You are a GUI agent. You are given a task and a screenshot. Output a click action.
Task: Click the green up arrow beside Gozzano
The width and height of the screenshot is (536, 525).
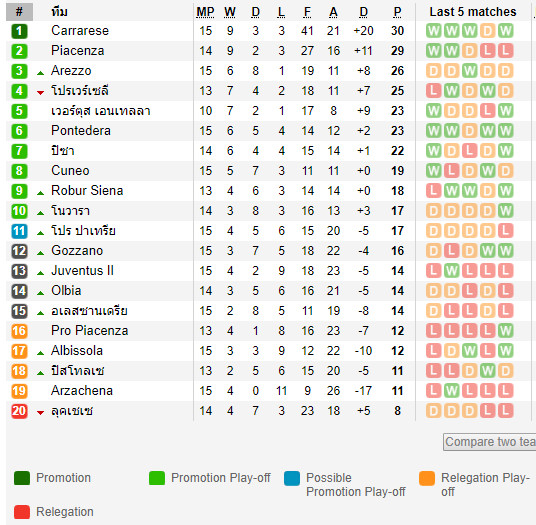[x=40, y=253]
